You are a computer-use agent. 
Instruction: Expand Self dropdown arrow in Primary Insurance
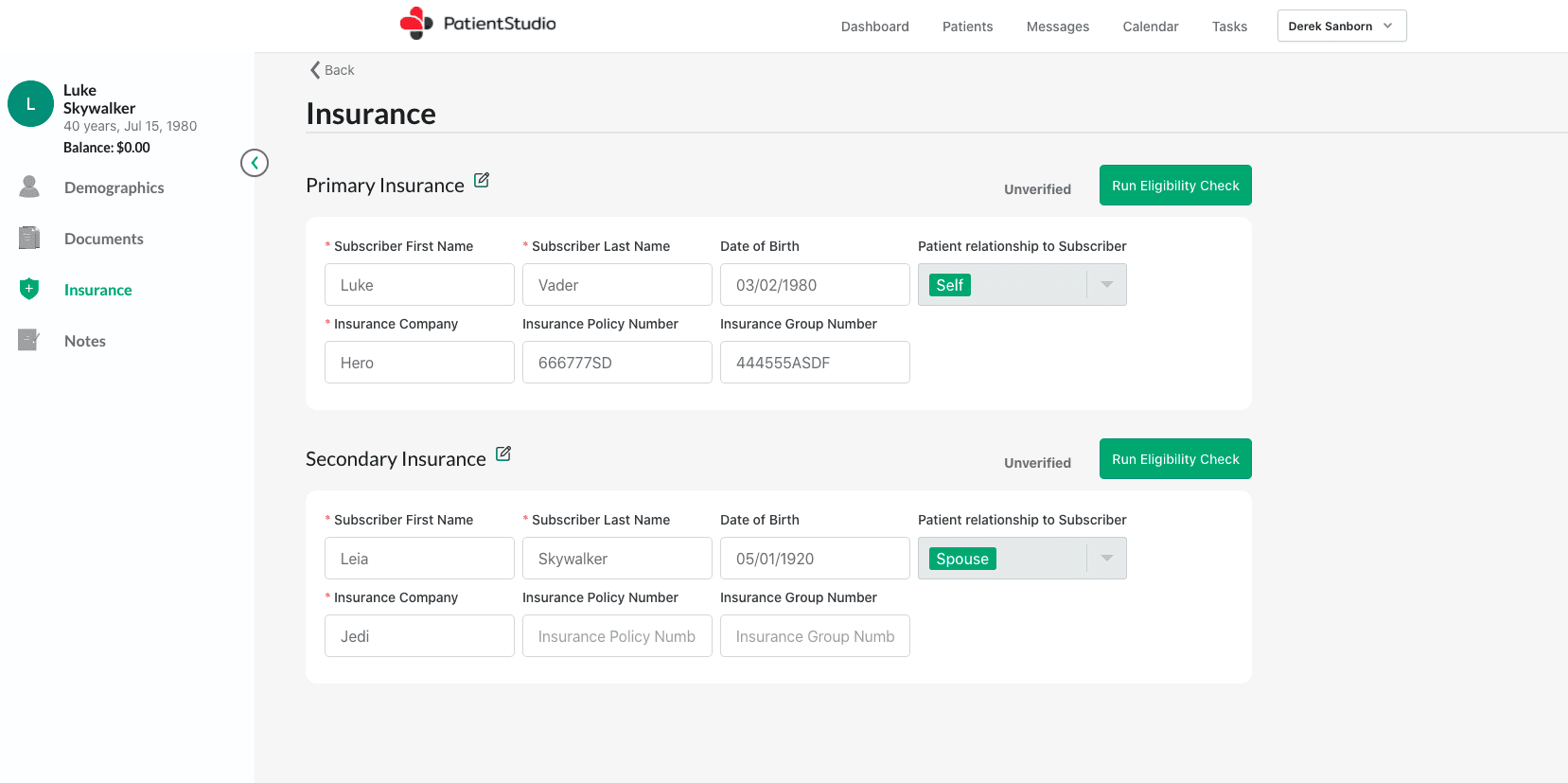tap(1107, 285)
